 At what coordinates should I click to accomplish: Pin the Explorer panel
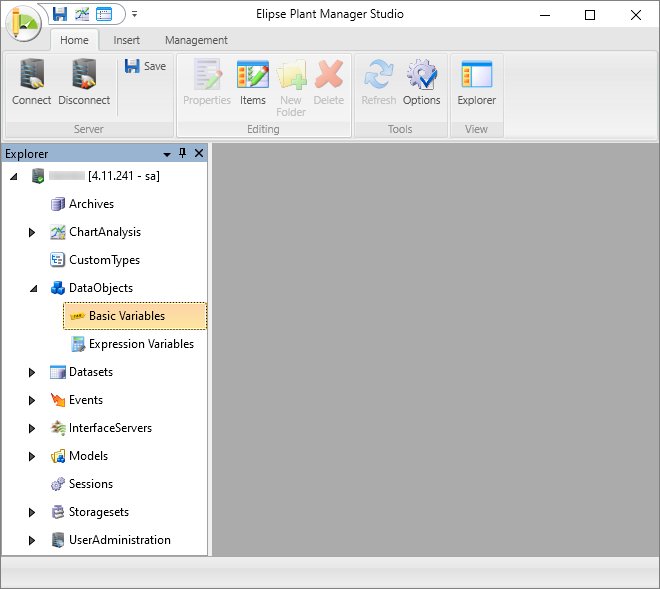click(x=183, y=153)
